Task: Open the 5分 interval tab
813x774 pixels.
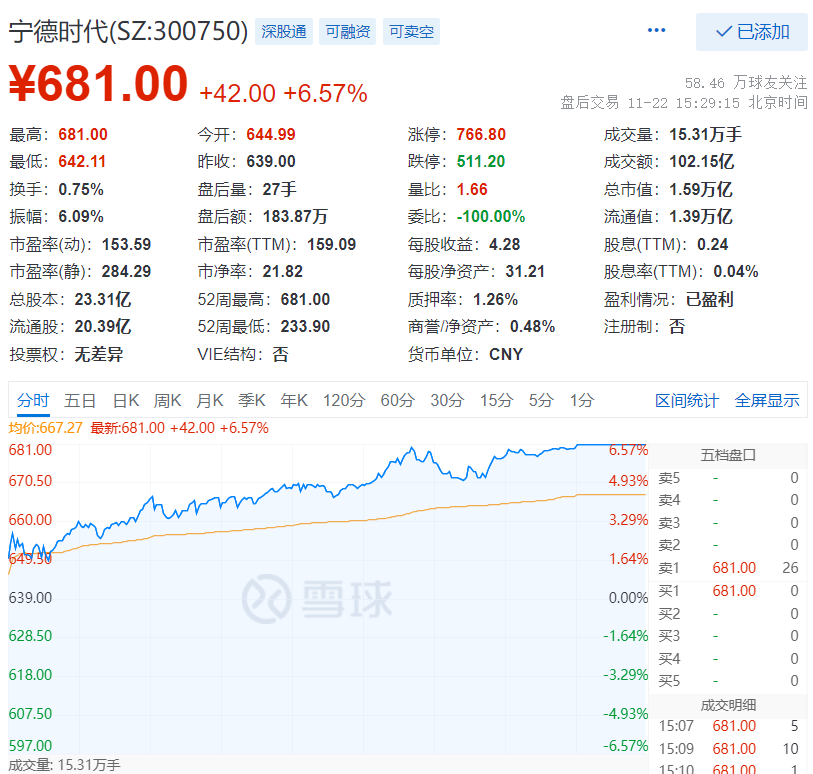Action: 541,401
